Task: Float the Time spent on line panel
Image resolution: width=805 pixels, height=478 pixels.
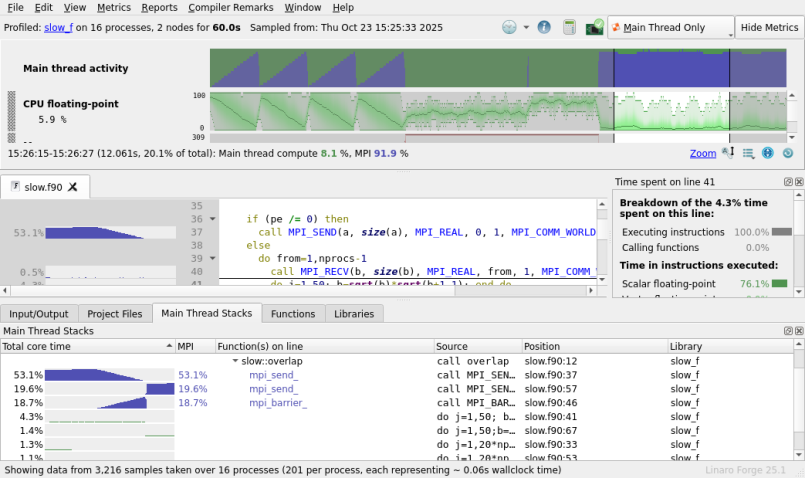Action: pos(787,182)
